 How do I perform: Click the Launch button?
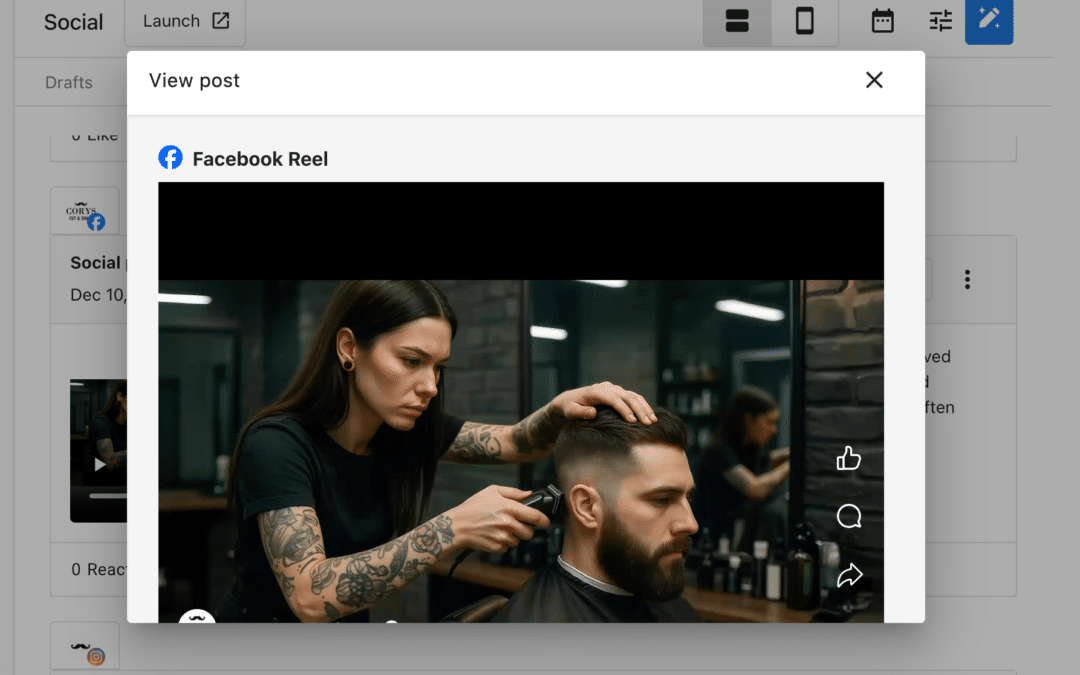pos(184,21)
